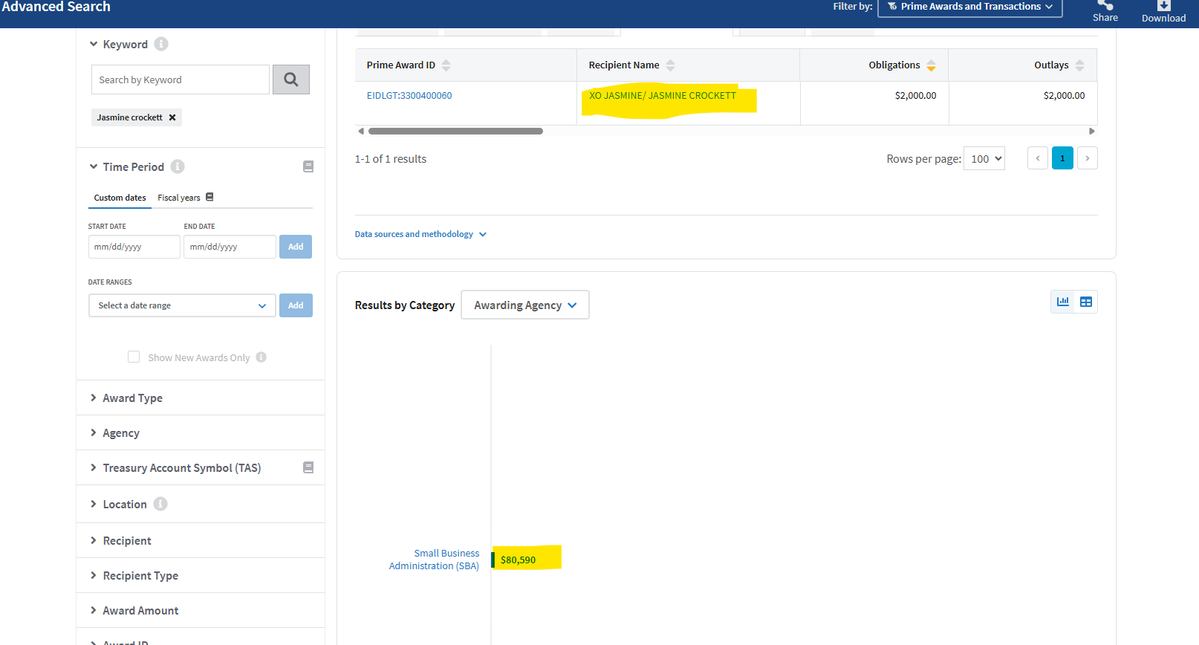Open glossary icon beside Fiscal years
This screenshot has height=645, width=1199.
[210, 197]
